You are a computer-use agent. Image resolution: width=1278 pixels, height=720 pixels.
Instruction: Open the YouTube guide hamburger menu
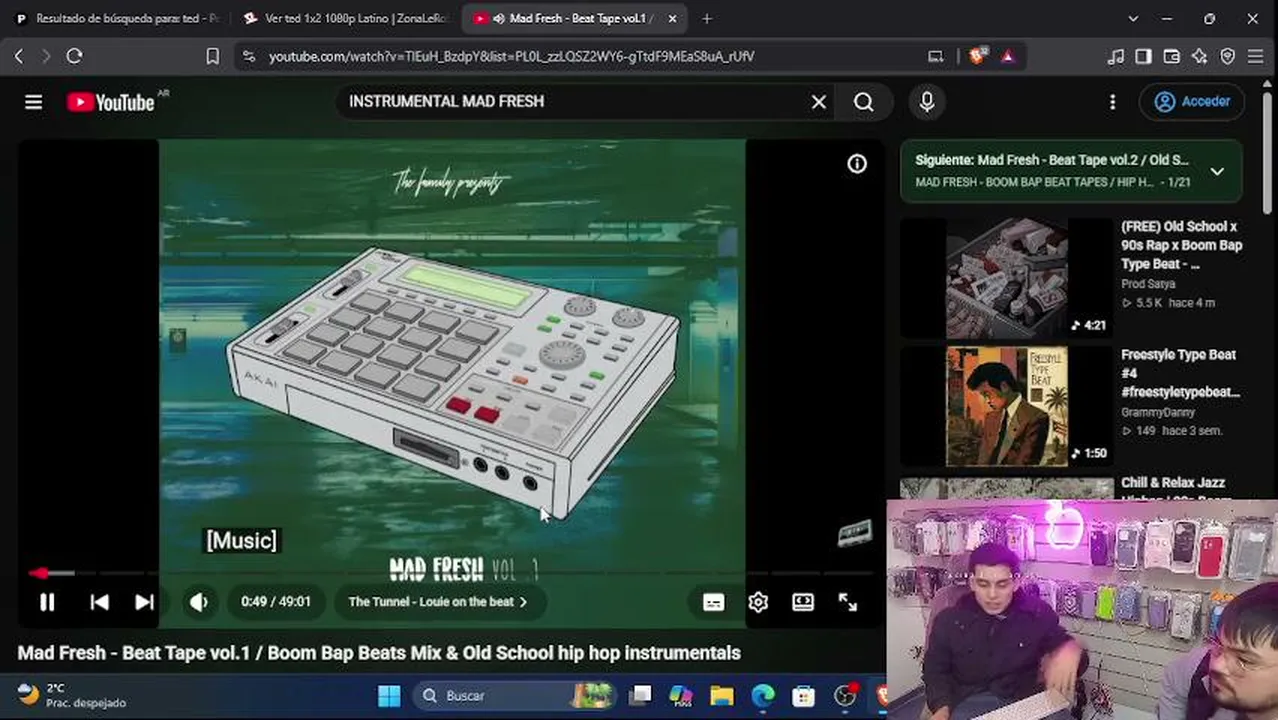[34, 102]
